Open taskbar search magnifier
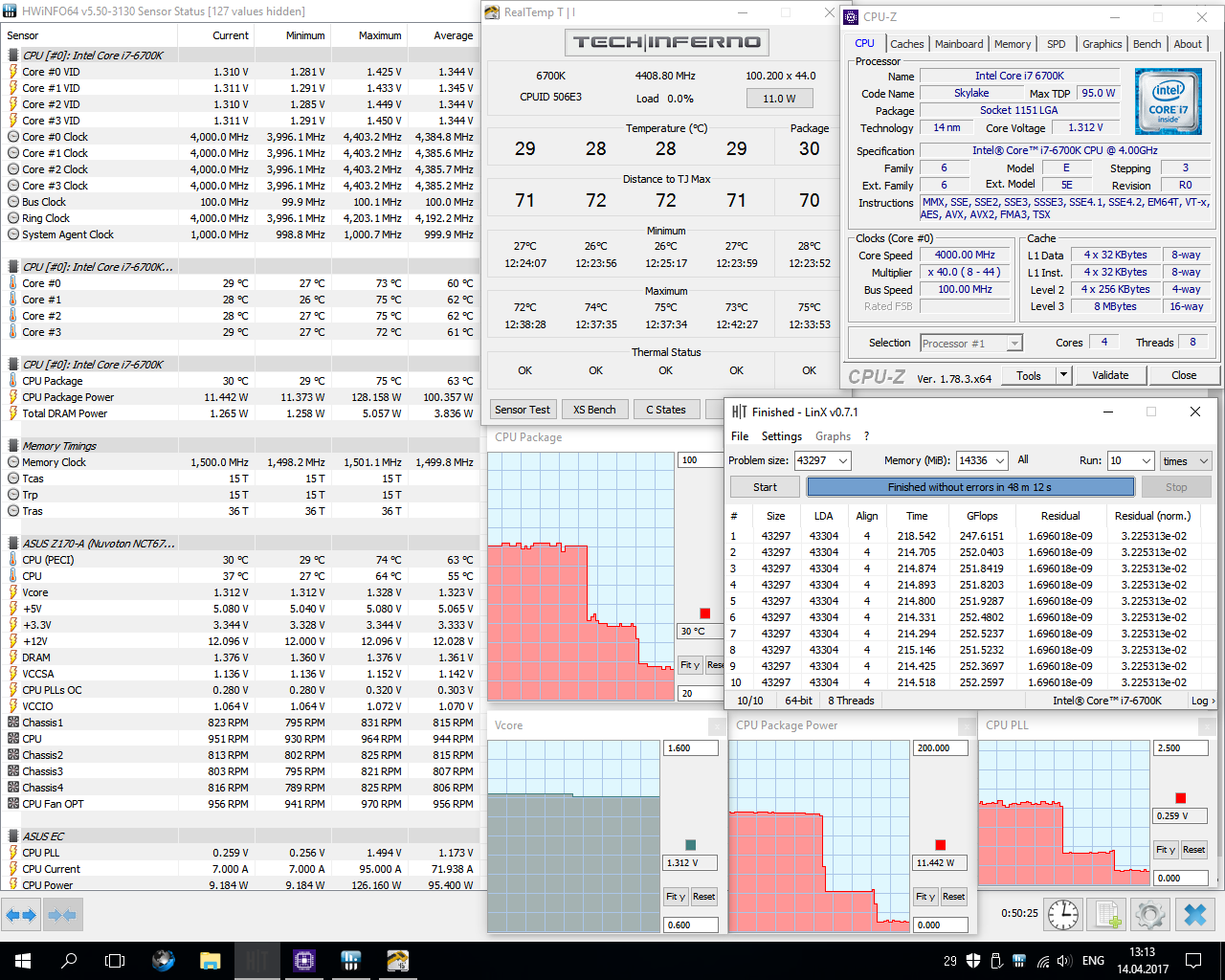This screenshot has height=980, width=1225. tap(69, 961)
